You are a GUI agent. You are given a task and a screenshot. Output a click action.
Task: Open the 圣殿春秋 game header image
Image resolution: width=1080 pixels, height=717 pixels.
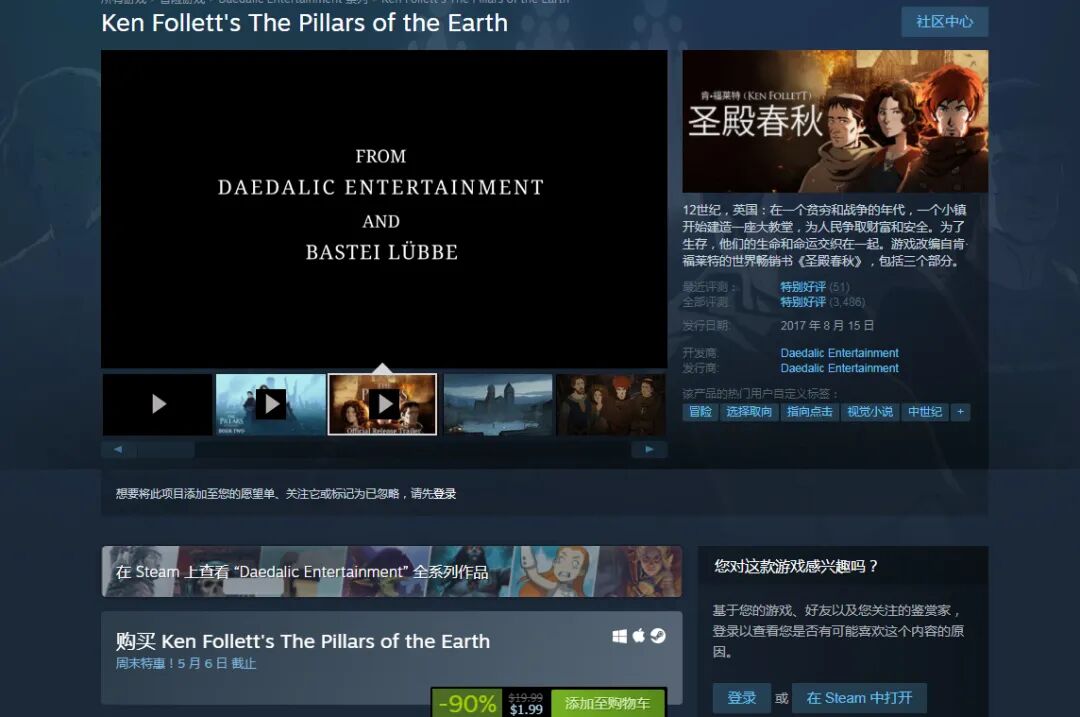tap(835, 121)
